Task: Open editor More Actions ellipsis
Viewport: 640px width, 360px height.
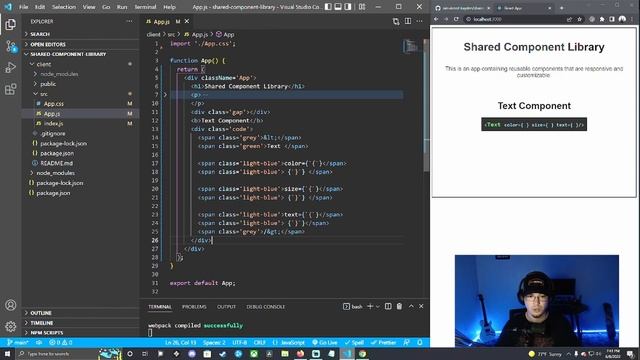Action: click(420, 21)
